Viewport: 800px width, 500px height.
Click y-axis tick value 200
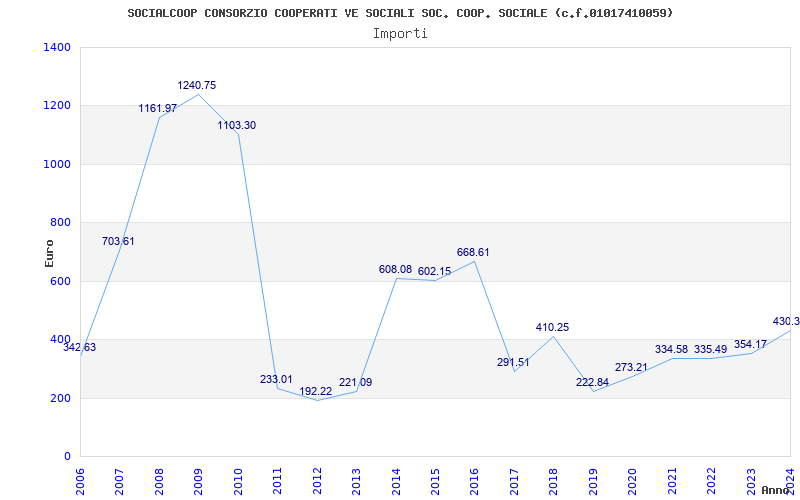point(63,398)
